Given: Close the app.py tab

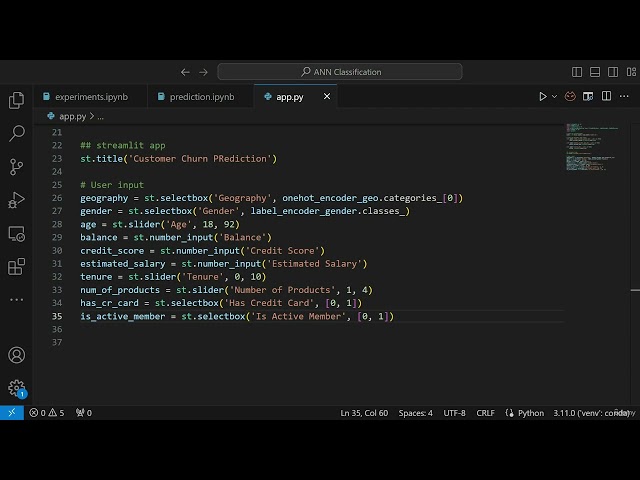Looking at the screenshot, I should 327,96.
